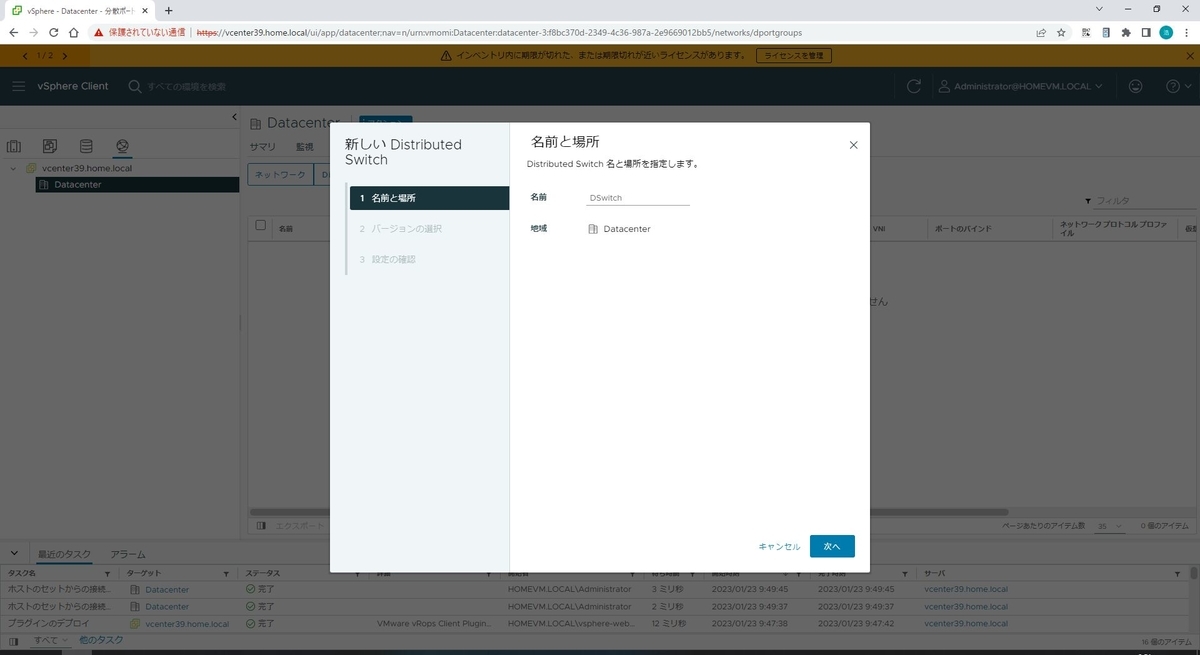Open the smiley feedback icon

(1135, 86)
